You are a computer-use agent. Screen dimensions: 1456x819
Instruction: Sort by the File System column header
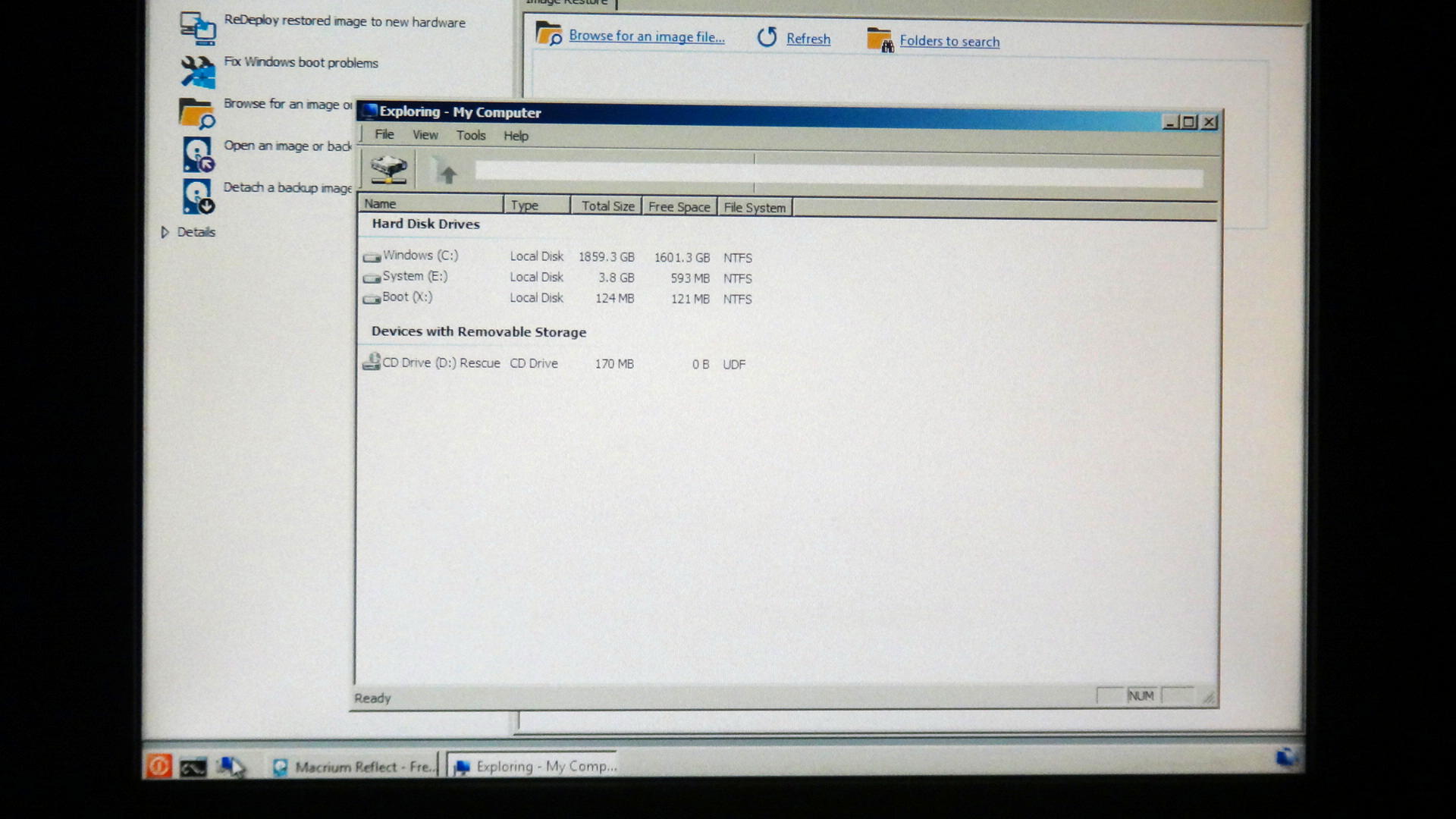click(755, 208)
